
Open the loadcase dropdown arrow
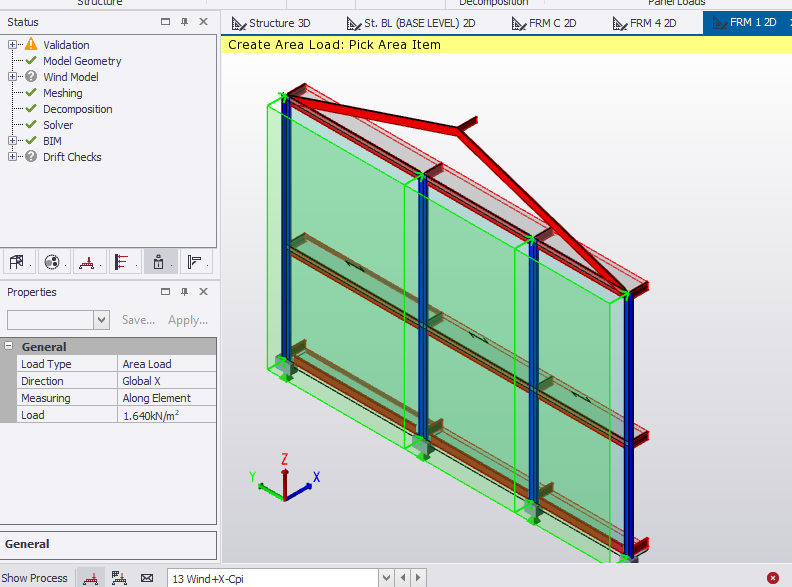point(386,577)
